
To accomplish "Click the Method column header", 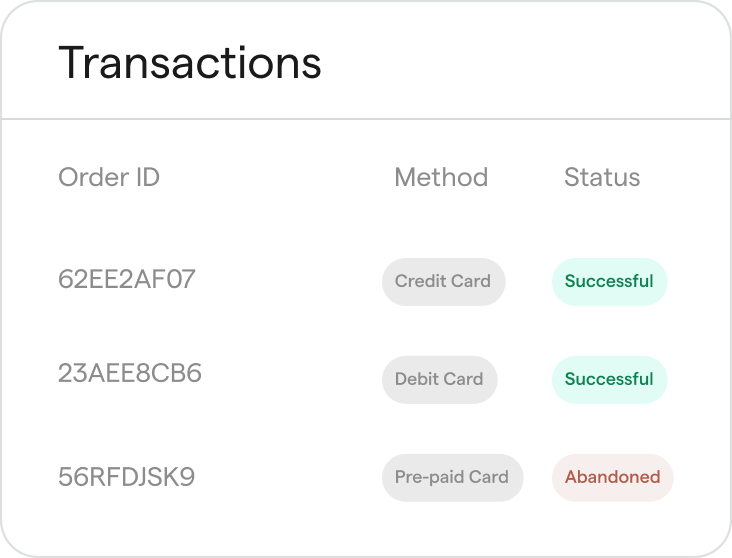I will click(441, 178).
